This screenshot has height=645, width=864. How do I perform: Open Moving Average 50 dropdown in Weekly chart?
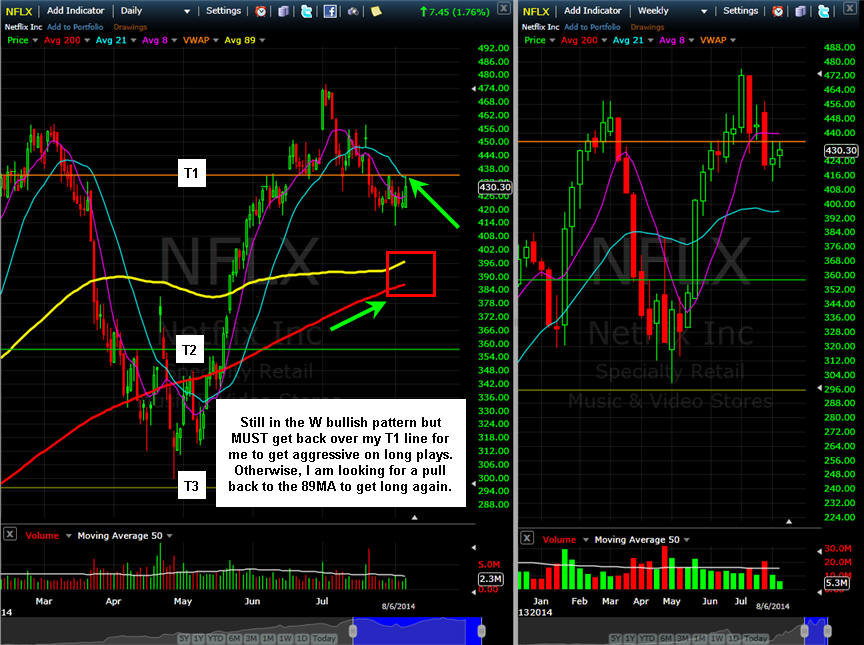pyautogui.click(x=687, y=540)
